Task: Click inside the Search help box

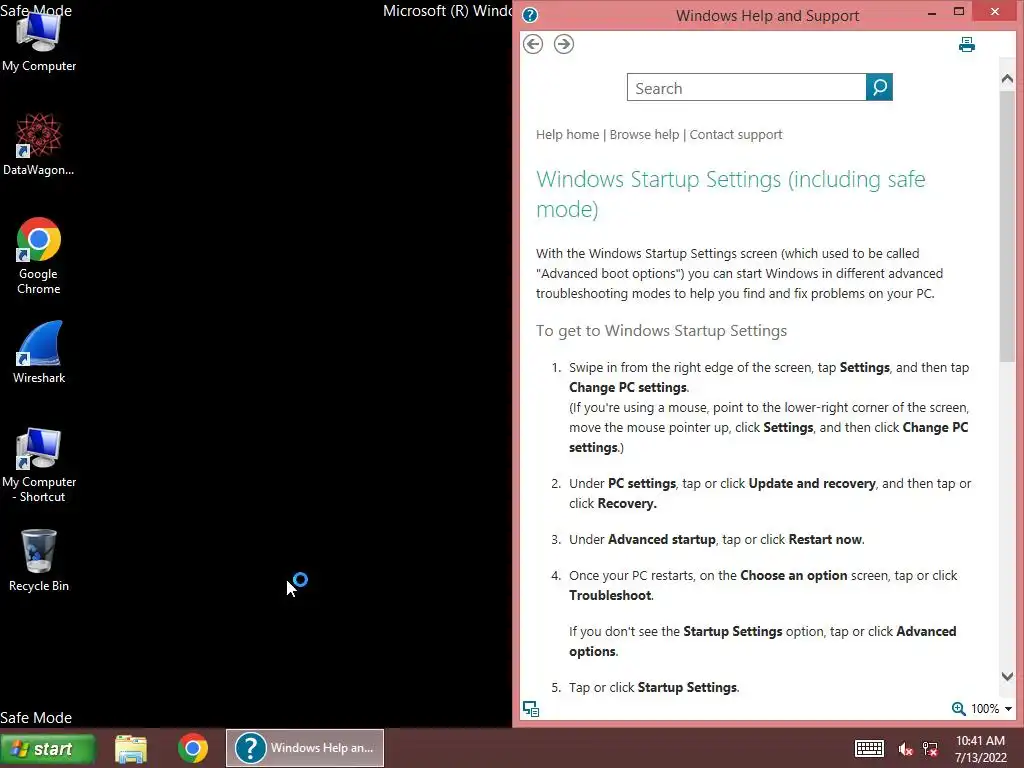Action: tap(746, 88)
